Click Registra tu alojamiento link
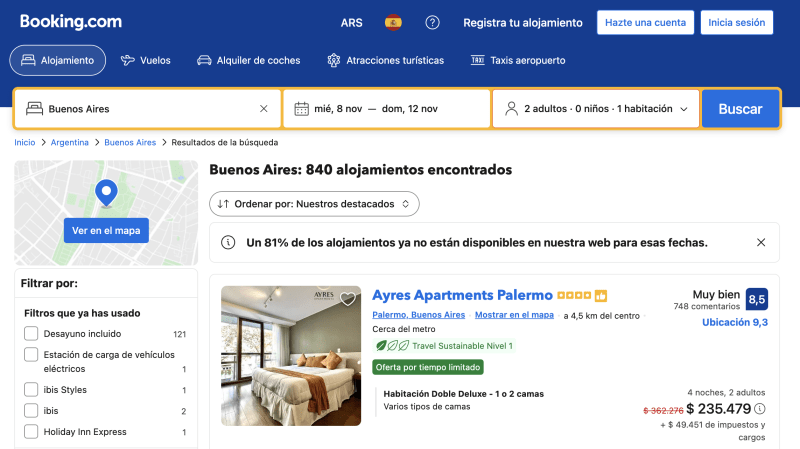 coord(523,22)
